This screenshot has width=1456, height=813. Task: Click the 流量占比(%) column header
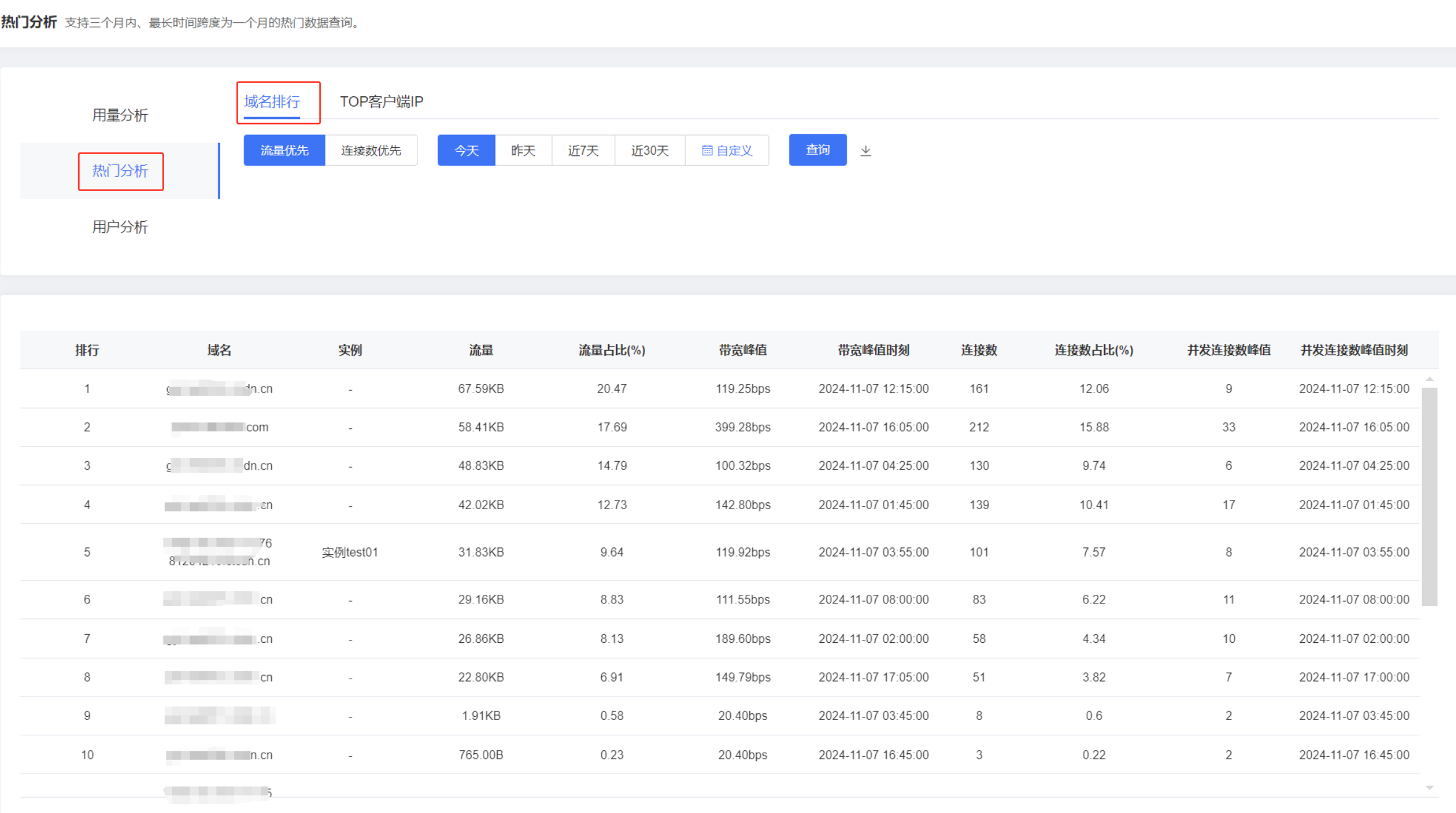point(612,350)
